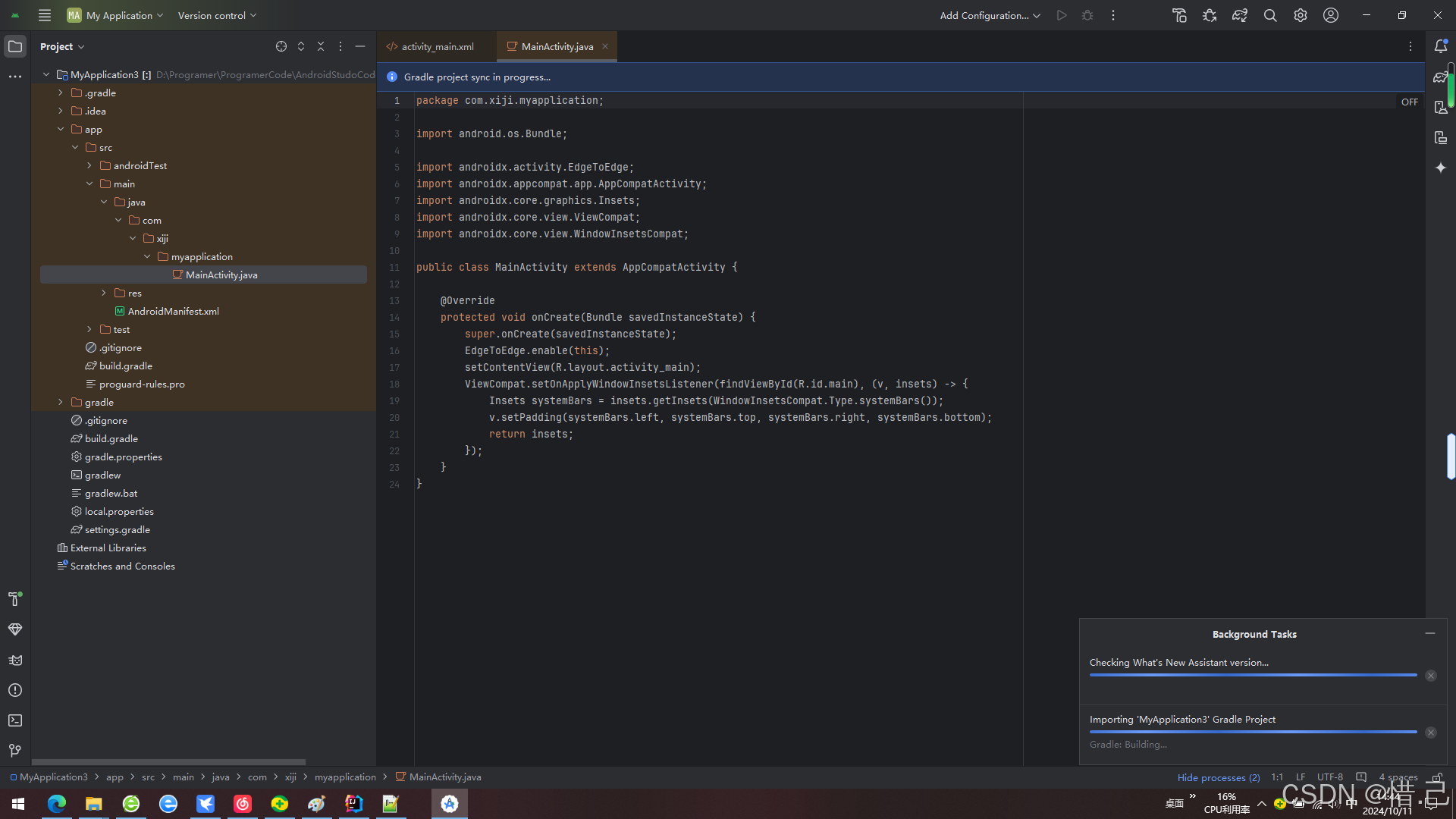Viewport: 1456px width, 819px height.
Task: Expand the .idea folder
Action: click(61, 111)
